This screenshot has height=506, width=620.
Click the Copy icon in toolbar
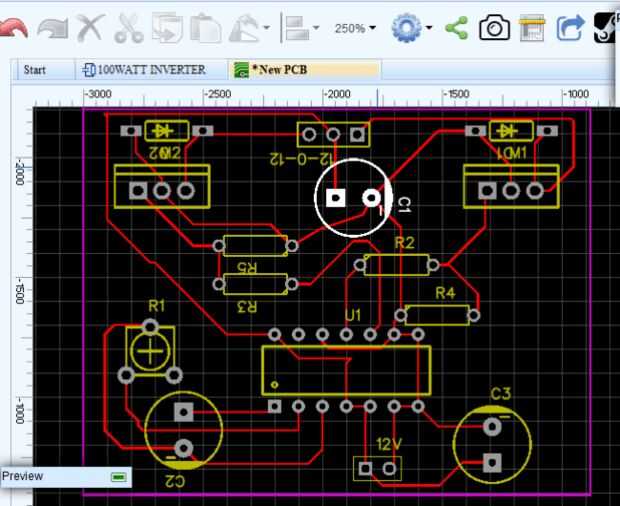[167, 28]
